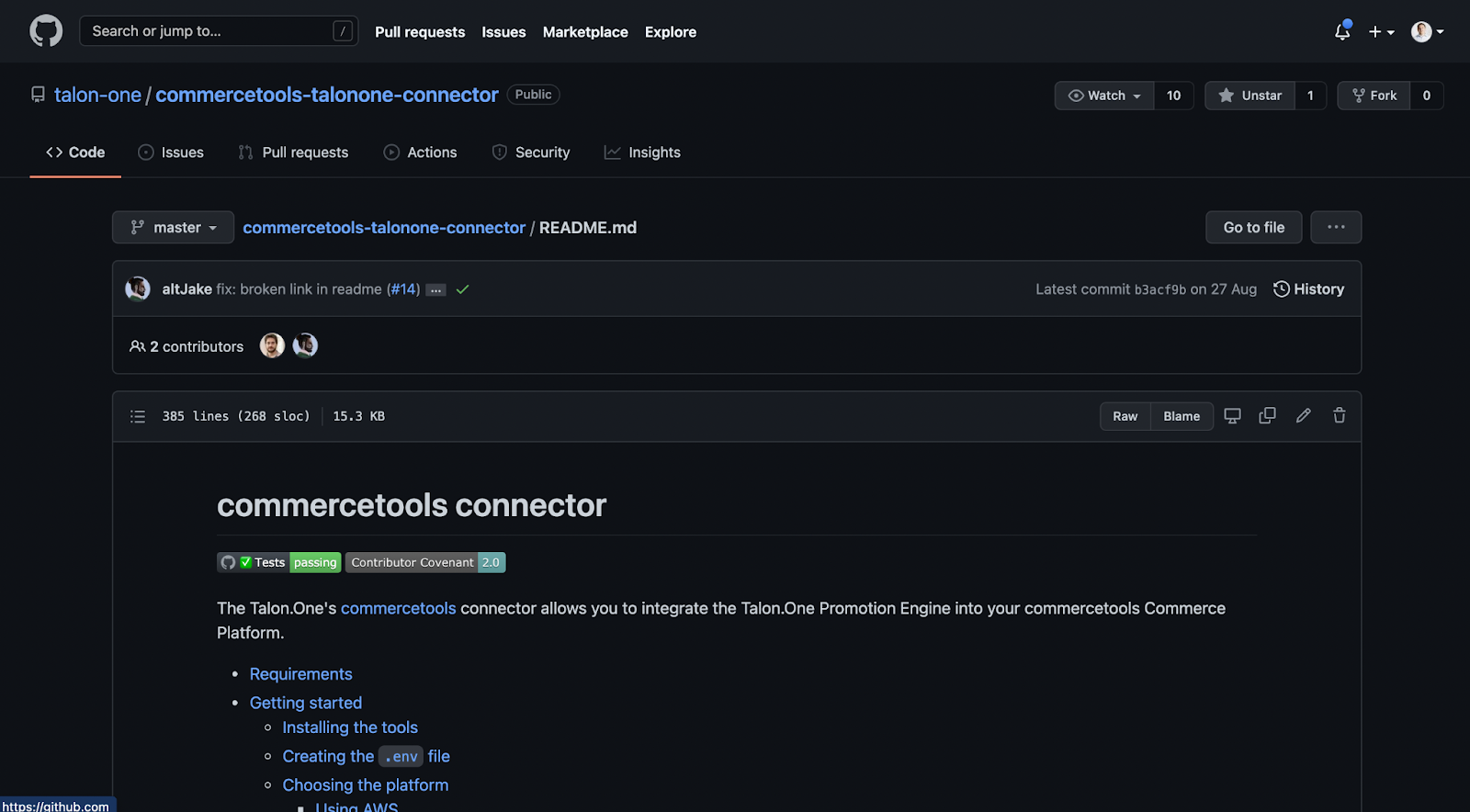Open Issues in top navigation
1470x812 pixels.
(503, 31)
